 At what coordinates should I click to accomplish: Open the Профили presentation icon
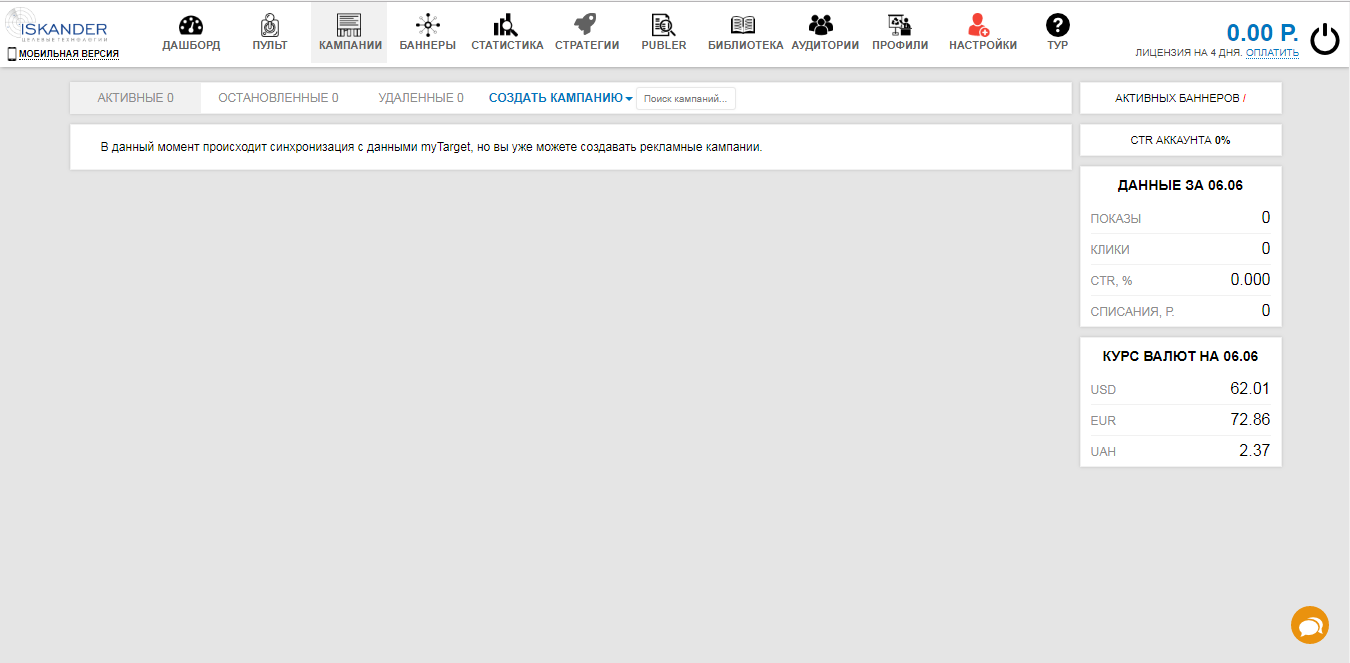pos(899,25)
